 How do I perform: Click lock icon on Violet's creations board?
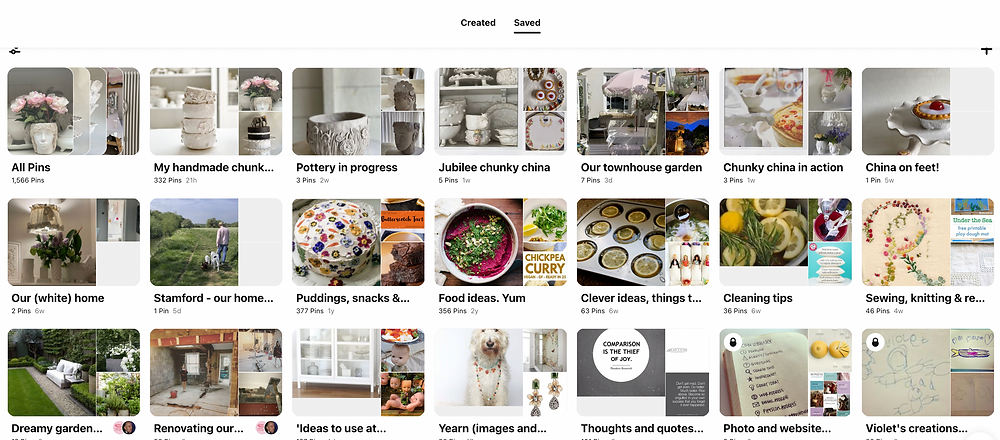pyautogui.click(x=874, y=341)
